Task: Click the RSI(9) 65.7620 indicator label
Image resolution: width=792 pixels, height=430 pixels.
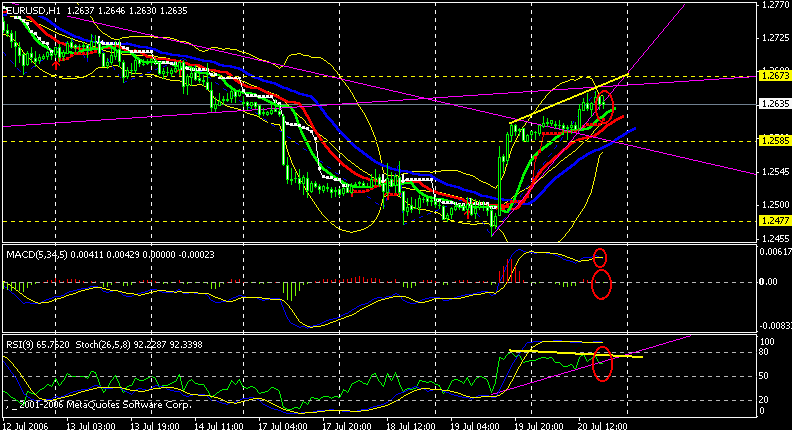Action: (x=38, y=345)
